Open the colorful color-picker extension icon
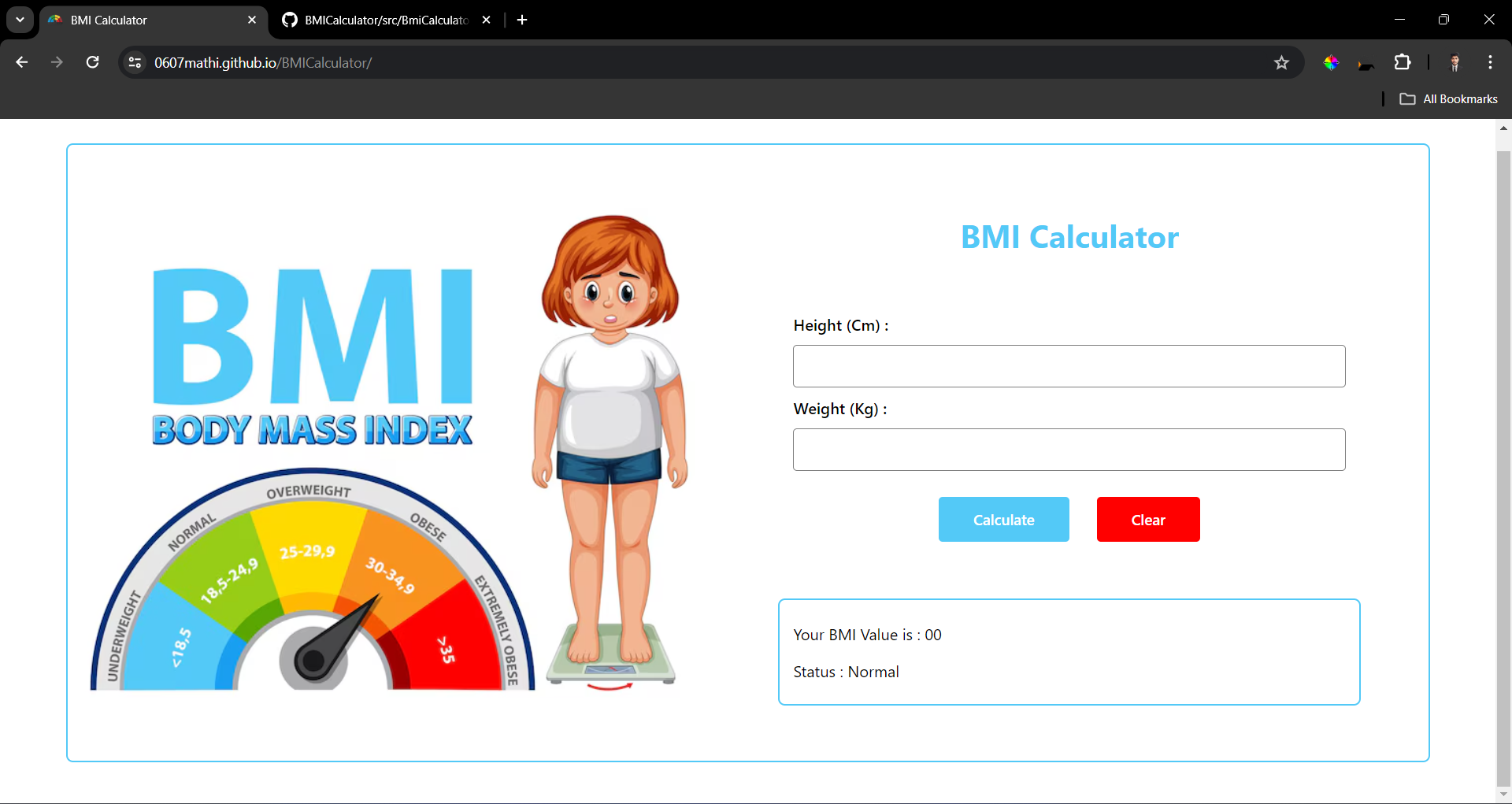1512x804 pixels. coord(1331,62)
